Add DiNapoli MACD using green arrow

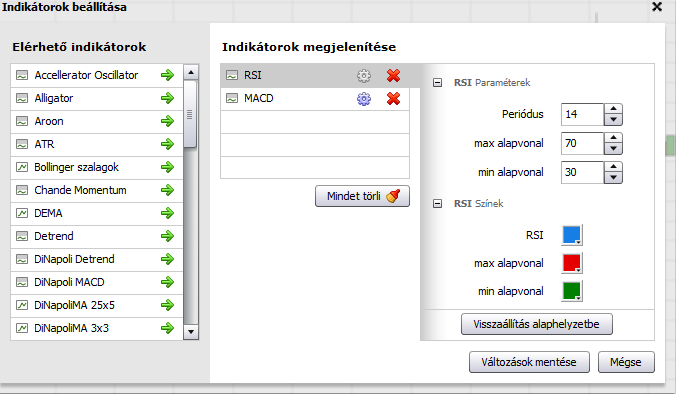[x=167, y=282]
